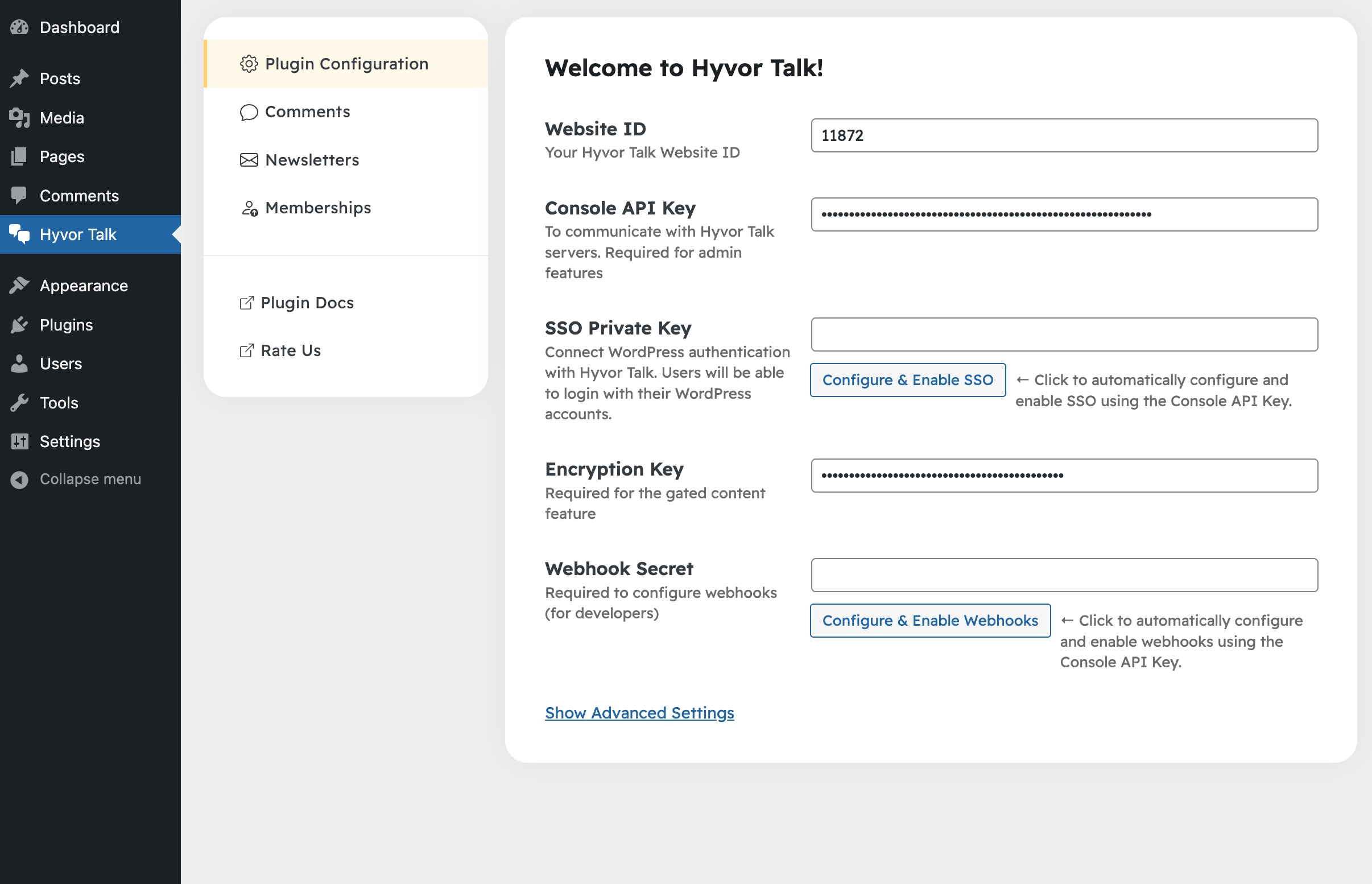Click the Webhook Secret input field
The height and width of the screenshot is (884, 1372).
point(1064,575)
